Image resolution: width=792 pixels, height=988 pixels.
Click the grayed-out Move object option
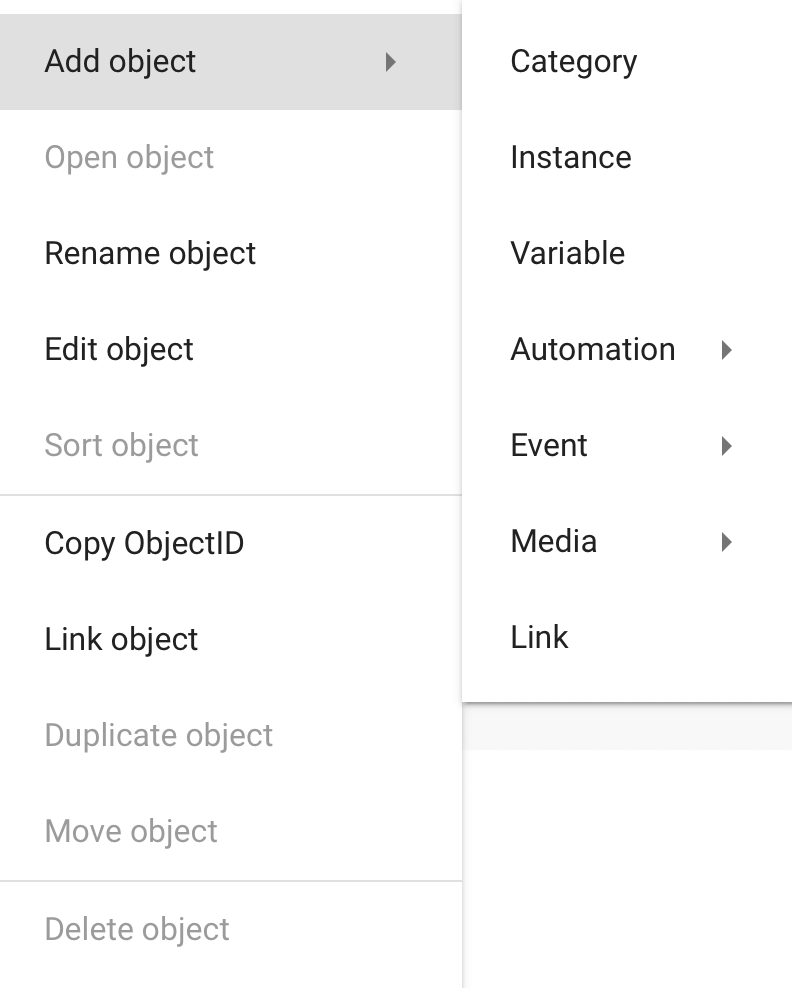[131, 831]
